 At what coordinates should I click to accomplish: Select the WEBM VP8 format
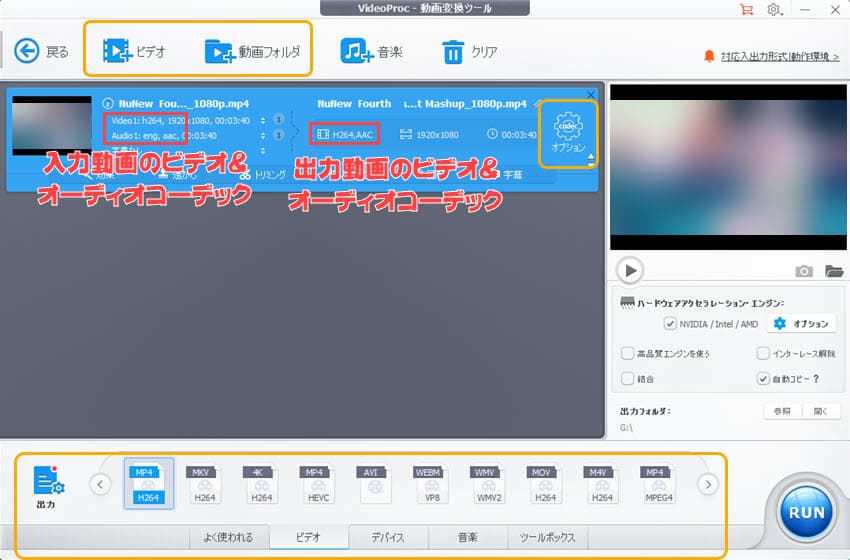432,484
